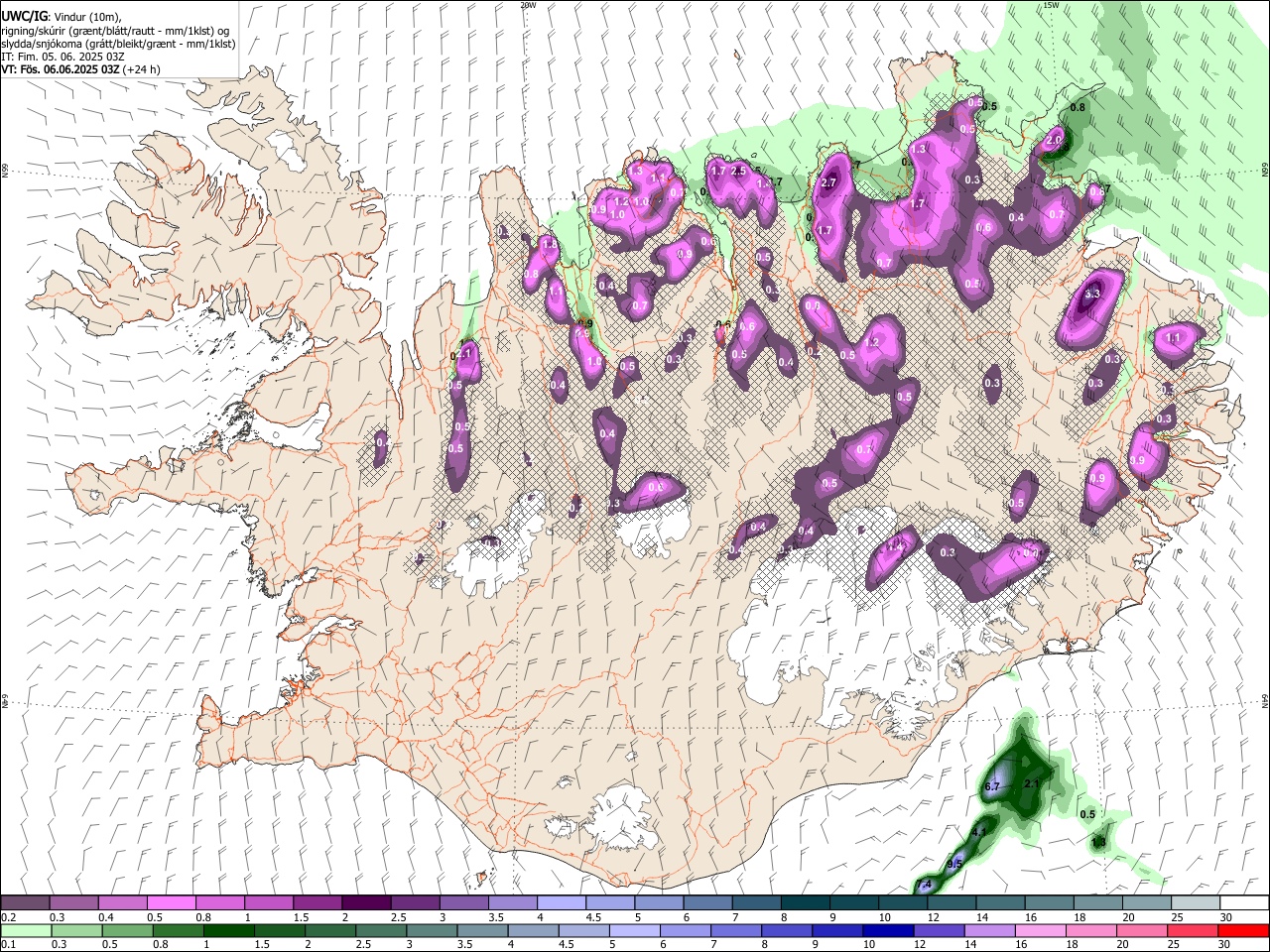Click the '4.1' precipitation value in green band
This screenshot has width=1270, height=952.
click(x=979, y=831)
